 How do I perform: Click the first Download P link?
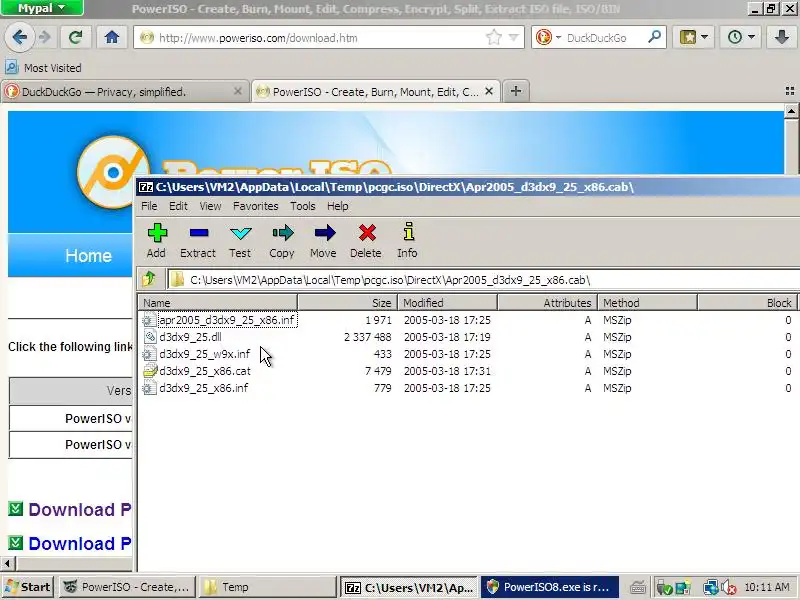[80, 510]
